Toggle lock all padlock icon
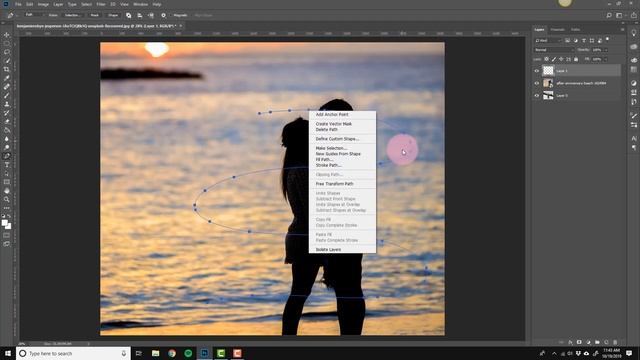 tap(576, 59)
